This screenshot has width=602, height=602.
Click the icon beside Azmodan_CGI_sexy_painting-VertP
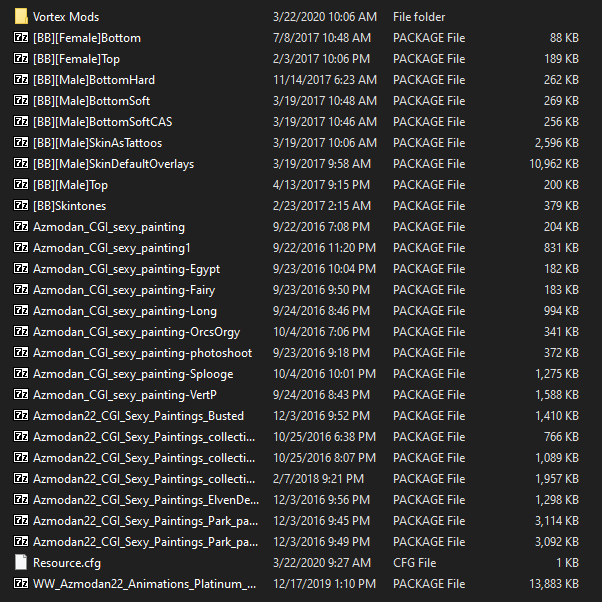pos(21,394)
